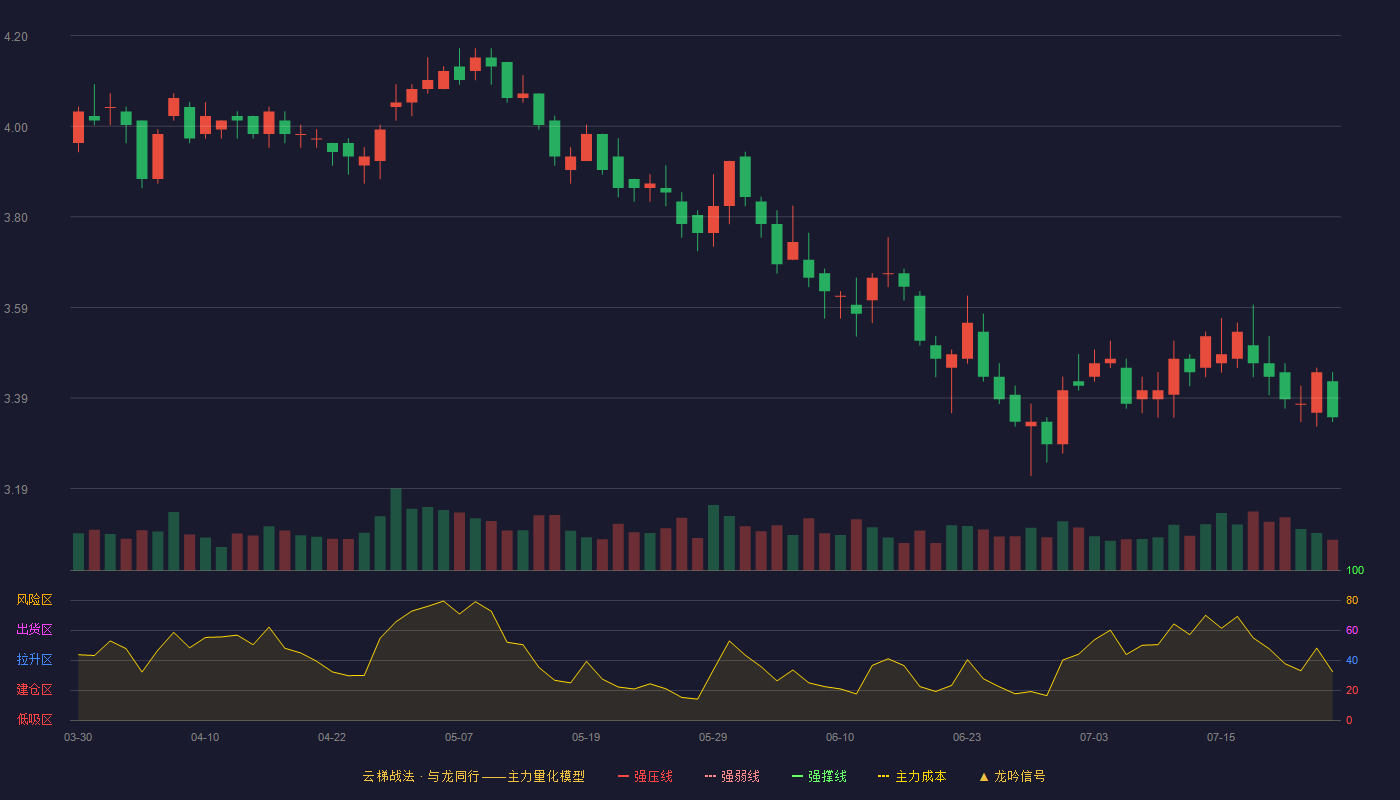Viewport: 1400px width, 800px height.
Task: Select the 低吸区 zone label
Action: [34, 719]
